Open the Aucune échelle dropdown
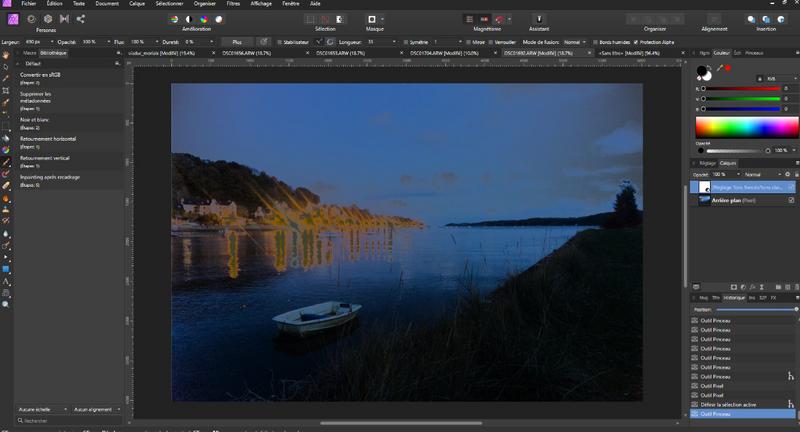 [x=43, y=409]
